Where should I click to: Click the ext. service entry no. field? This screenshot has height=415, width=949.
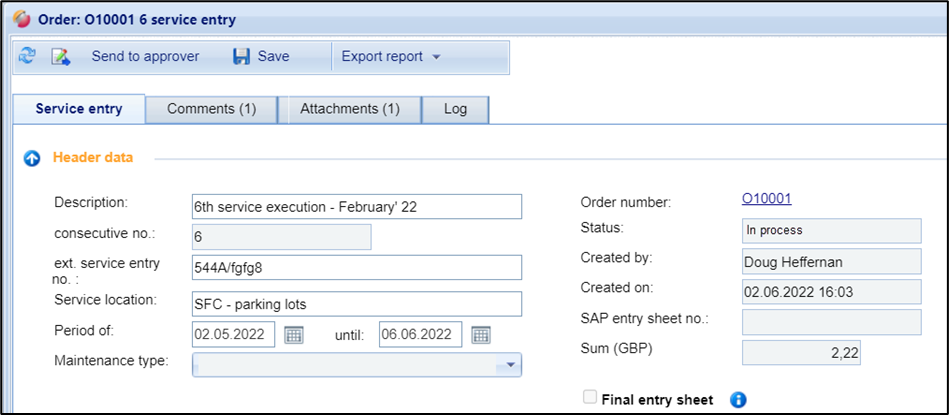pyautogui.click(x=356, y=268)
